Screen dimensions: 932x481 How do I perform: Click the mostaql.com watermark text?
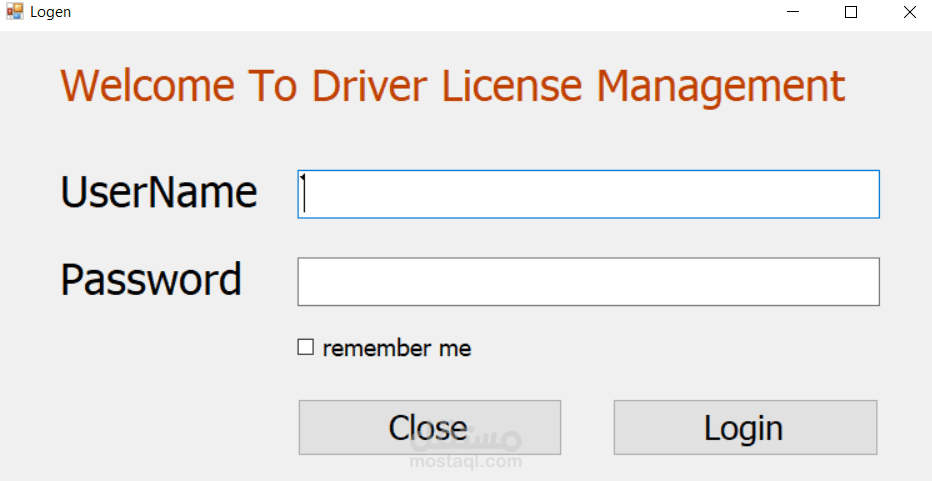coord(466,462)
